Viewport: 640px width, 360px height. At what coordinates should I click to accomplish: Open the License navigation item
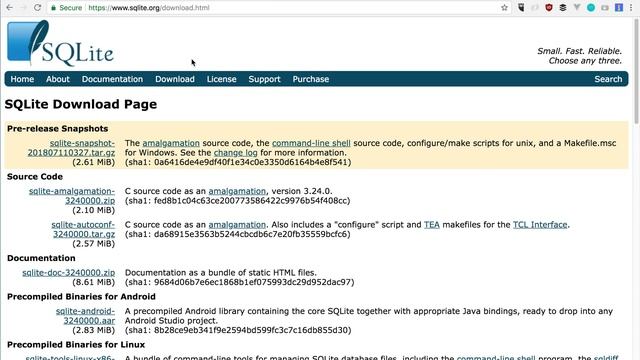pyautogui.click(x=221, y=79)
